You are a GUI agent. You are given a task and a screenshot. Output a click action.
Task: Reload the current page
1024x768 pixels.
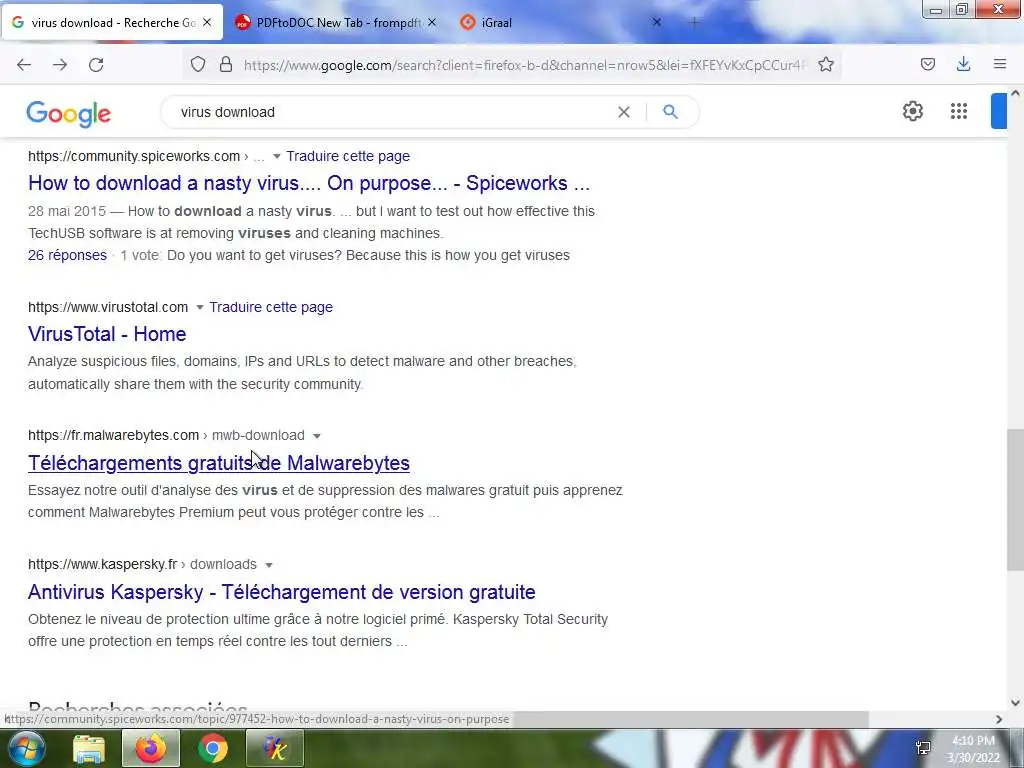(96, 65)
